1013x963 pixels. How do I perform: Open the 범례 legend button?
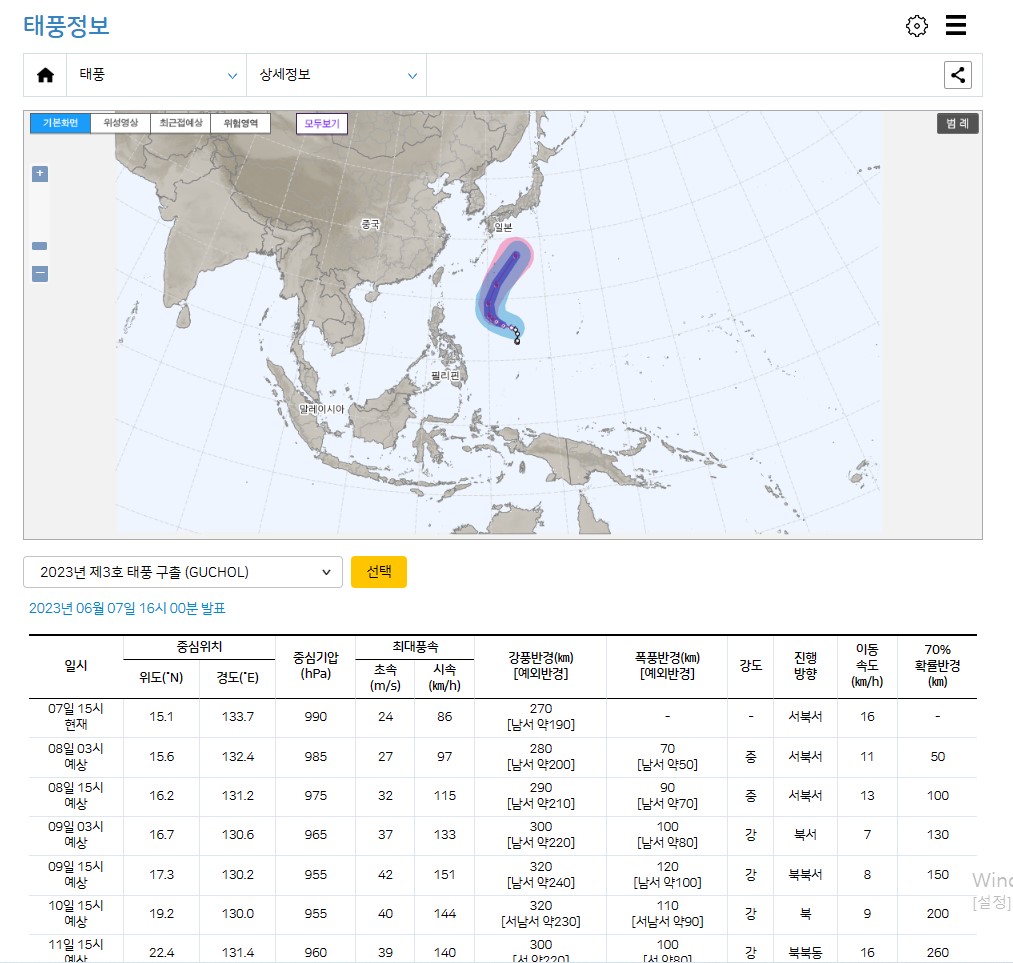pos(957,123)
